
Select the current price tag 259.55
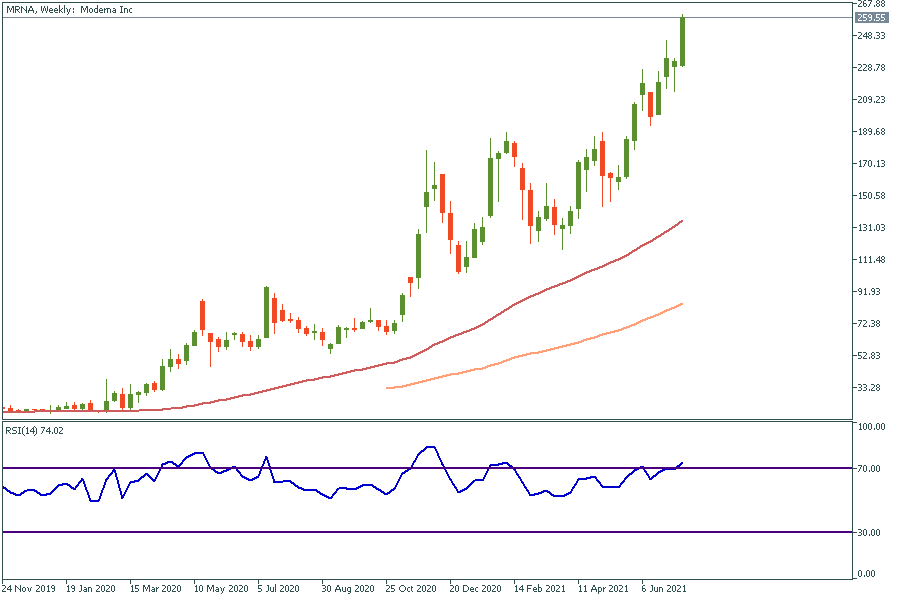(871, 18)
